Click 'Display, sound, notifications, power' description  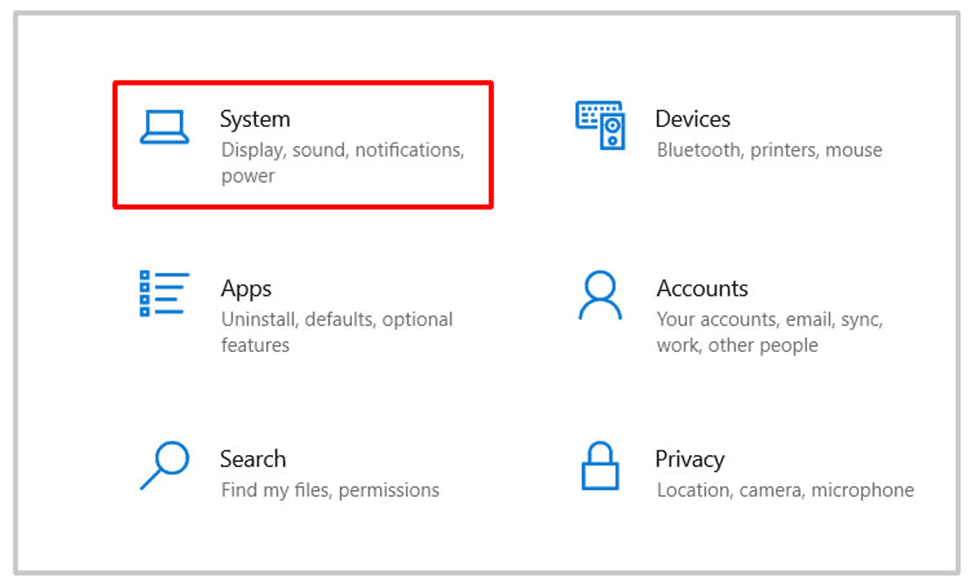tap(342, 151)
